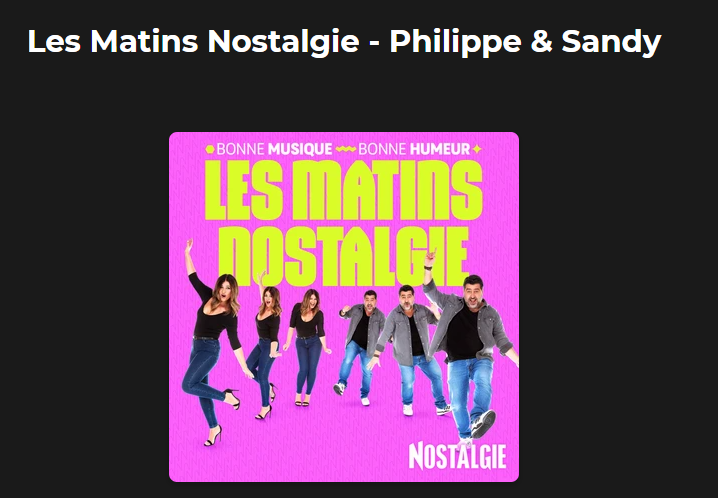Click the BONNE HUMEUR text on cover
The image size is (718, 498).
(x=414, y=149)
